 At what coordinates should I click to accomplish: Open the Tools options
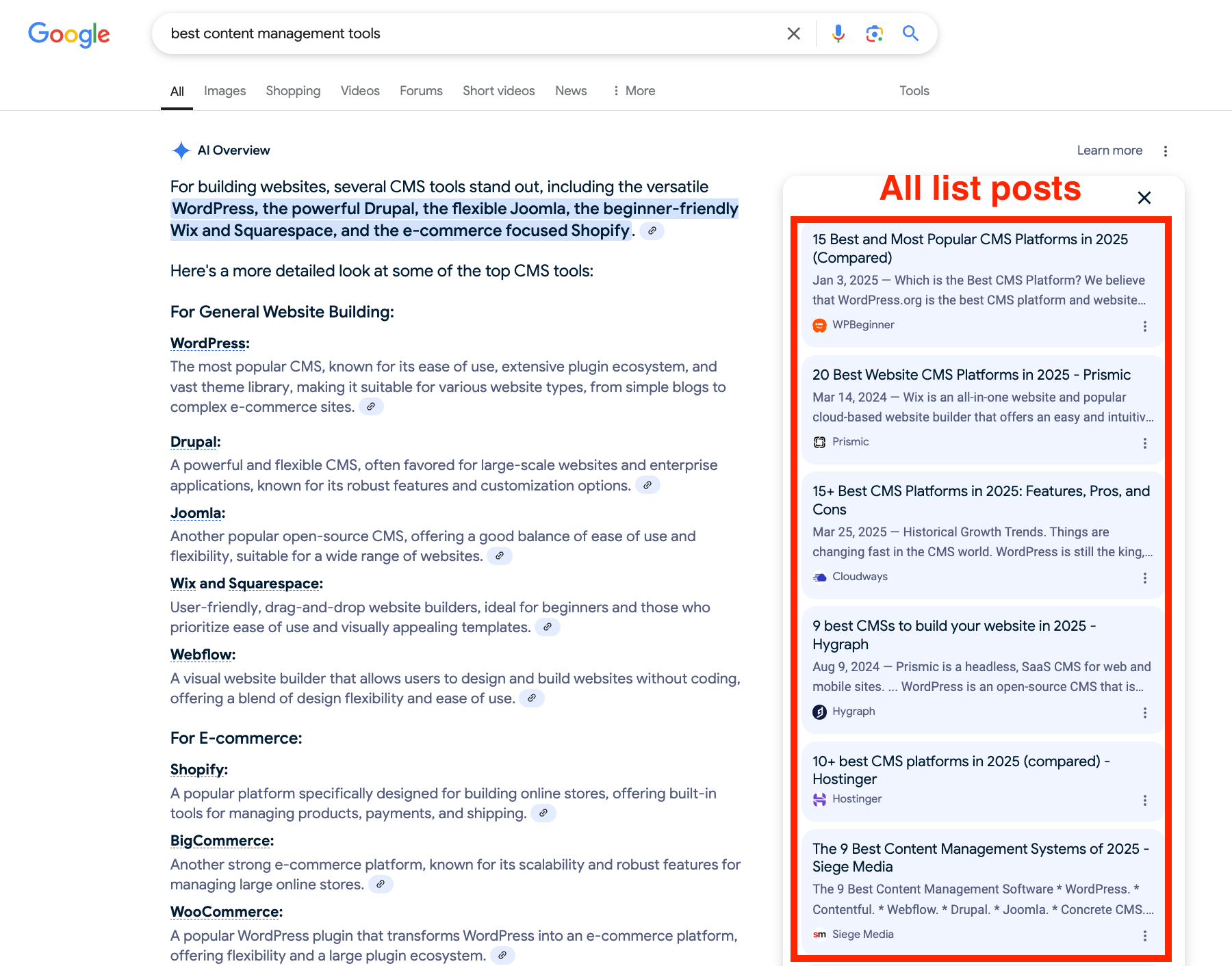[914, 91]
